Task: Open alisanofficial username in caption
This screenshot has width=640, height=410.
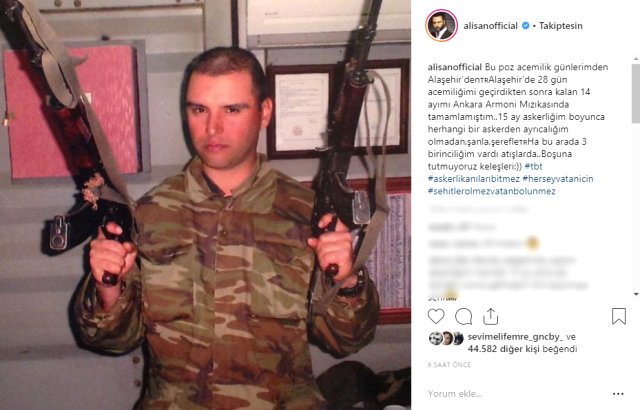Action: click(455, 67)
